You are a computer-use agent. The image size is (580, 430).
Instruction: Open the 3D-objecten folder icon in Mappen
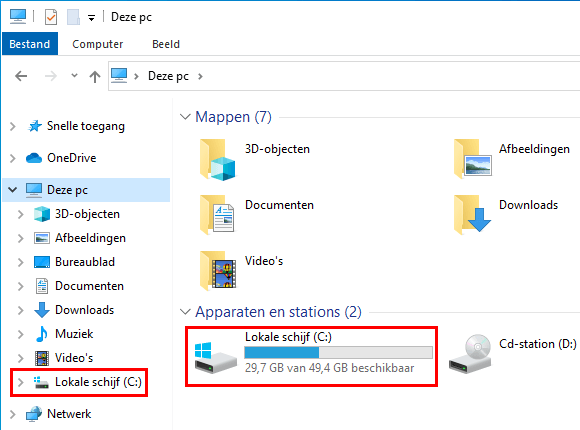[218, 159]
